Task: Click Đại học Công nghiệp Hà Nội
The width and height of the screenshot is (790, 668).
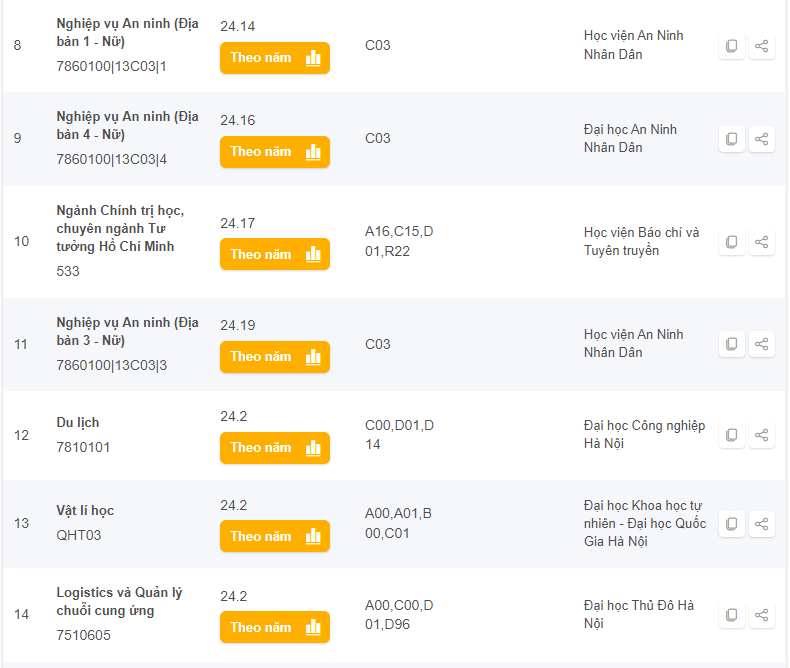Action: [x=643, y=435]
